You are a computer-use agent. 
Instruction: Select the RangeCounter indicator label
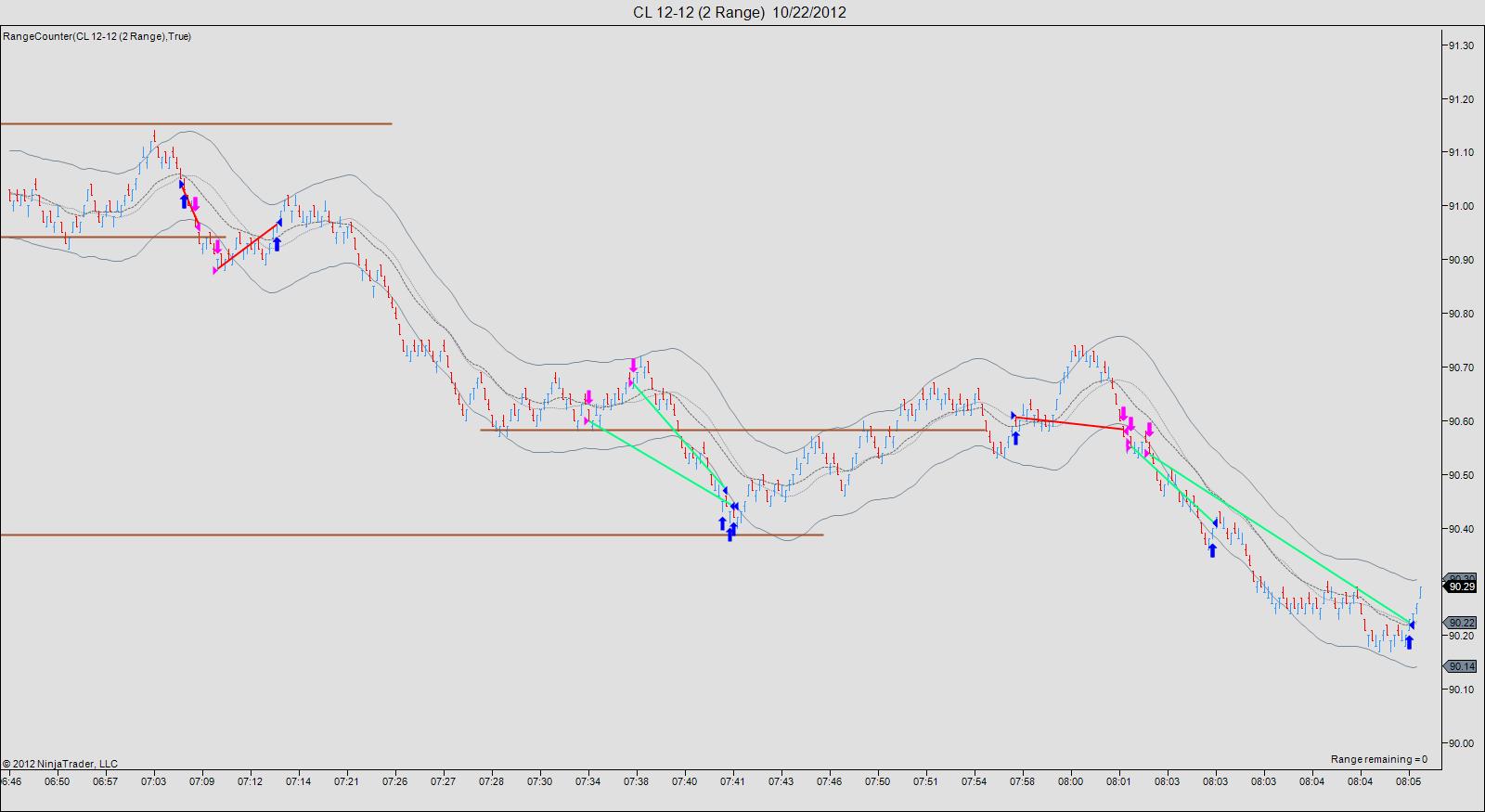pos(97,36)
